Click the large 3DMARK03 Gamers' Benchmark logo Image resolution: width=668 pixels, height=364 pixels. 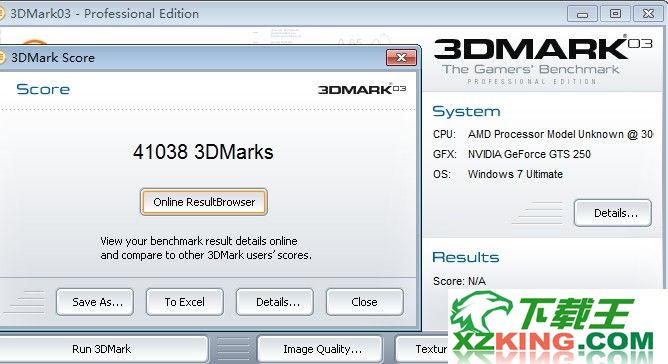pos(542,60)
